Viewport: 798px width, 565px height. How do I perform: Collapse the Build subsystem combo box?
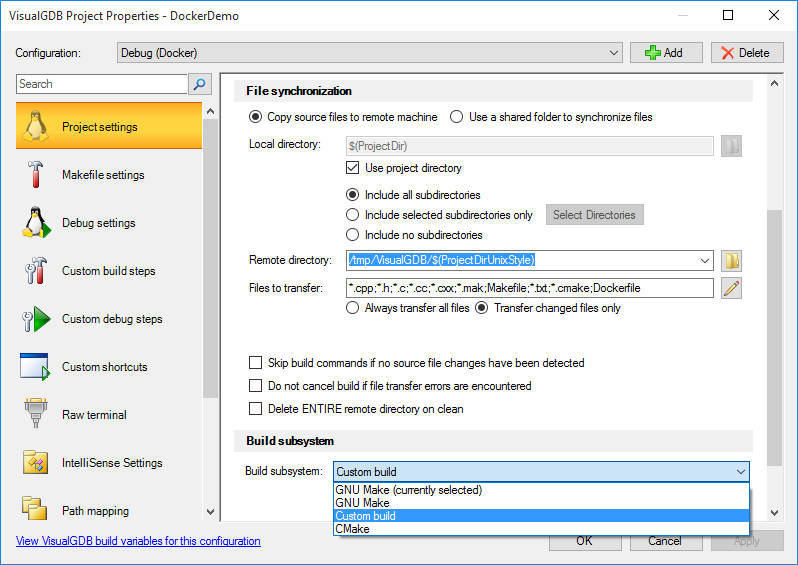coord(542,472)
